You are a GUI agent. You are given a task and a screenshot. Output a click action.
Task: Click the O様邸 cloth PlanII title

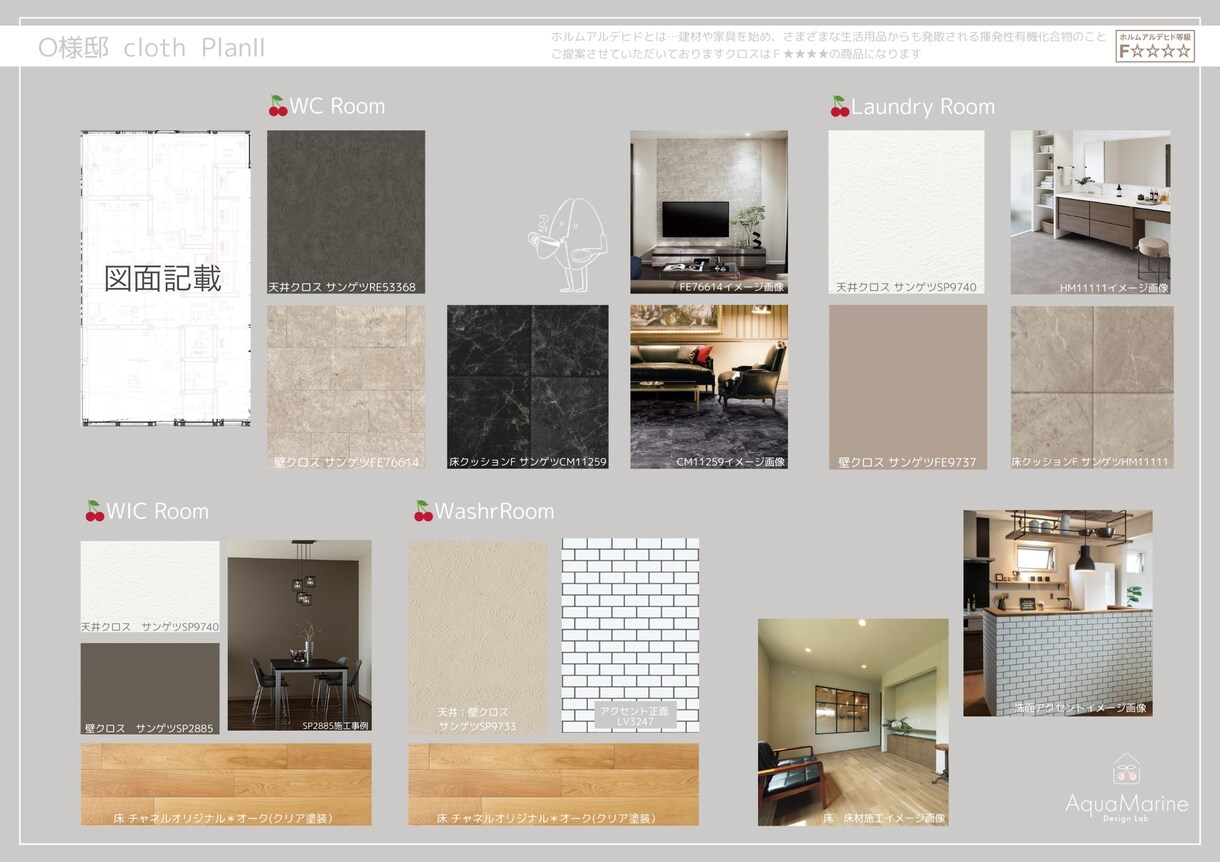pyautogui.click(x=152, y=47)
